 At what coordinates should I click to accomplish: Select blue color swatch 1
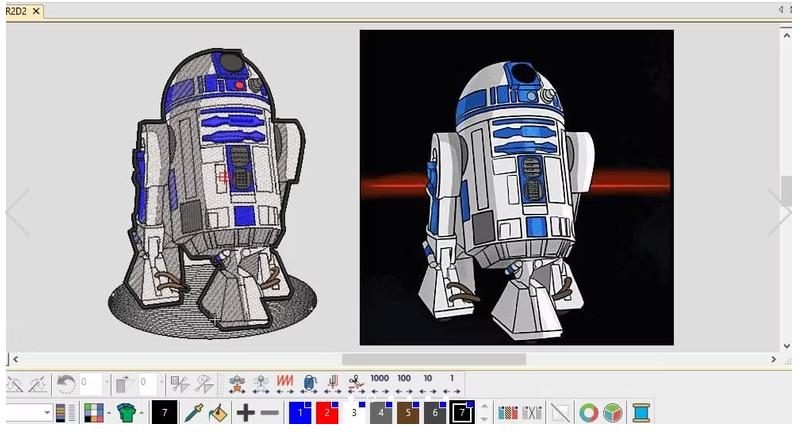[x=300, y=412]
